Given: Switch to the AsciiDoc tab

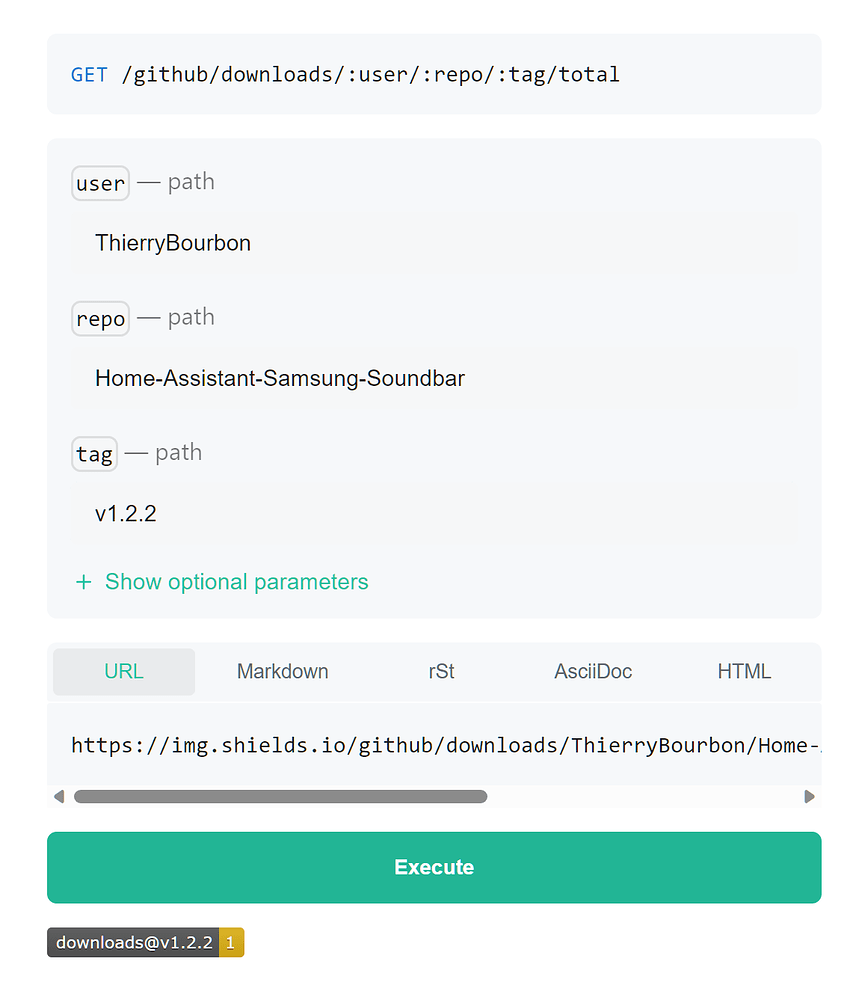Looking at the screenshot, I should tap(592, 671).
